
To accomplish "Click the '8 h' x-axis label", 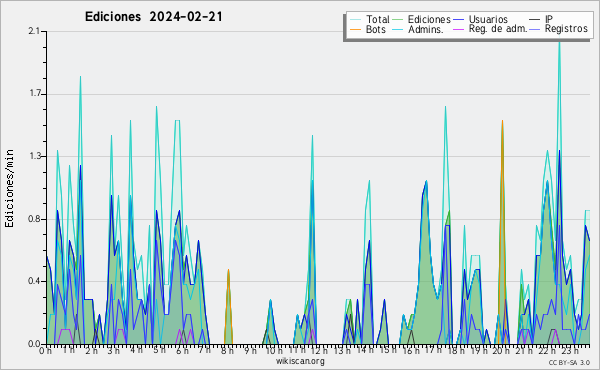I will [227, 351].
